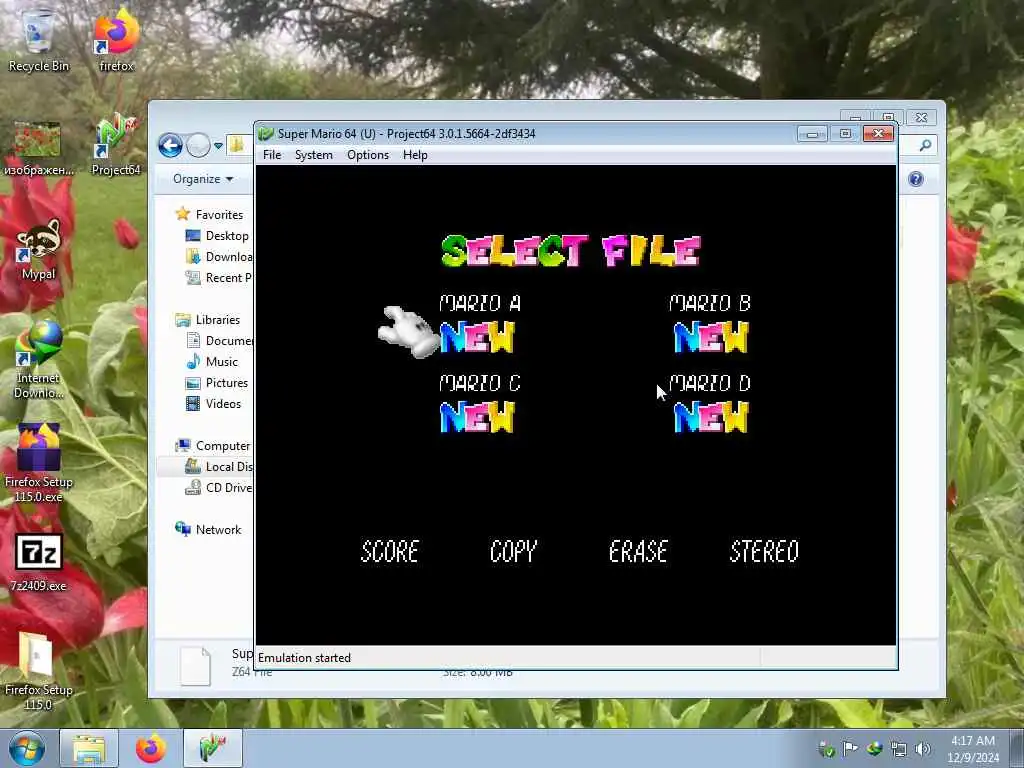Click the white glove cursor in game

409,332
